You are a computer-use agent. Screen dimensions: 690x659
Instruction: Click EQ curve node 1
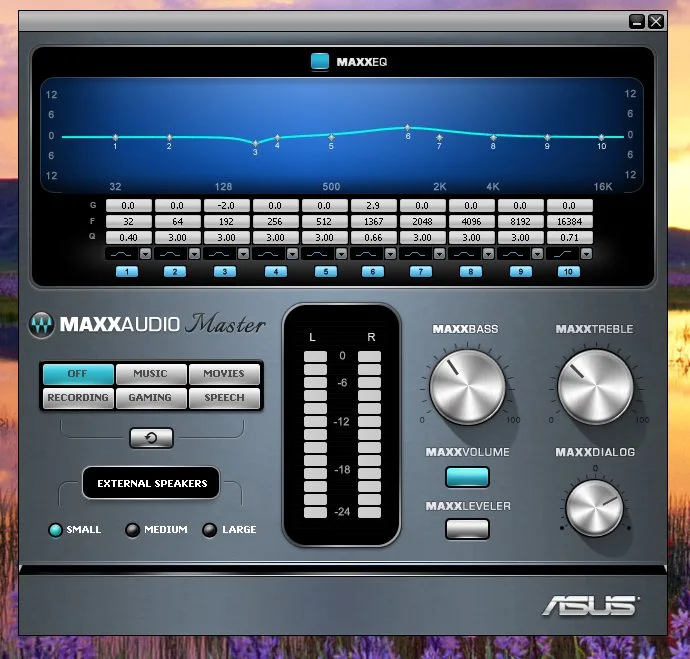coord(115,137)
